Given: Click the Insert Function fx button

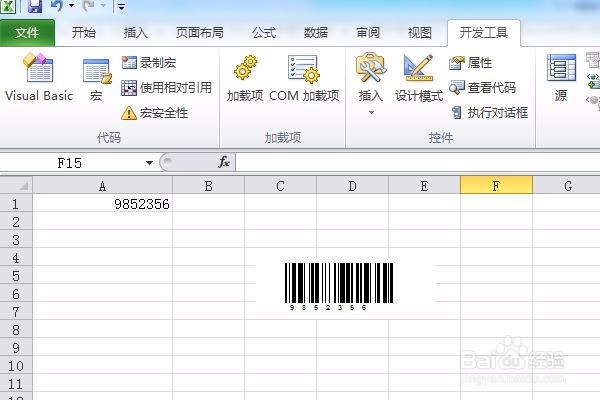Looking at the screenshot, I should click(224, 162).
